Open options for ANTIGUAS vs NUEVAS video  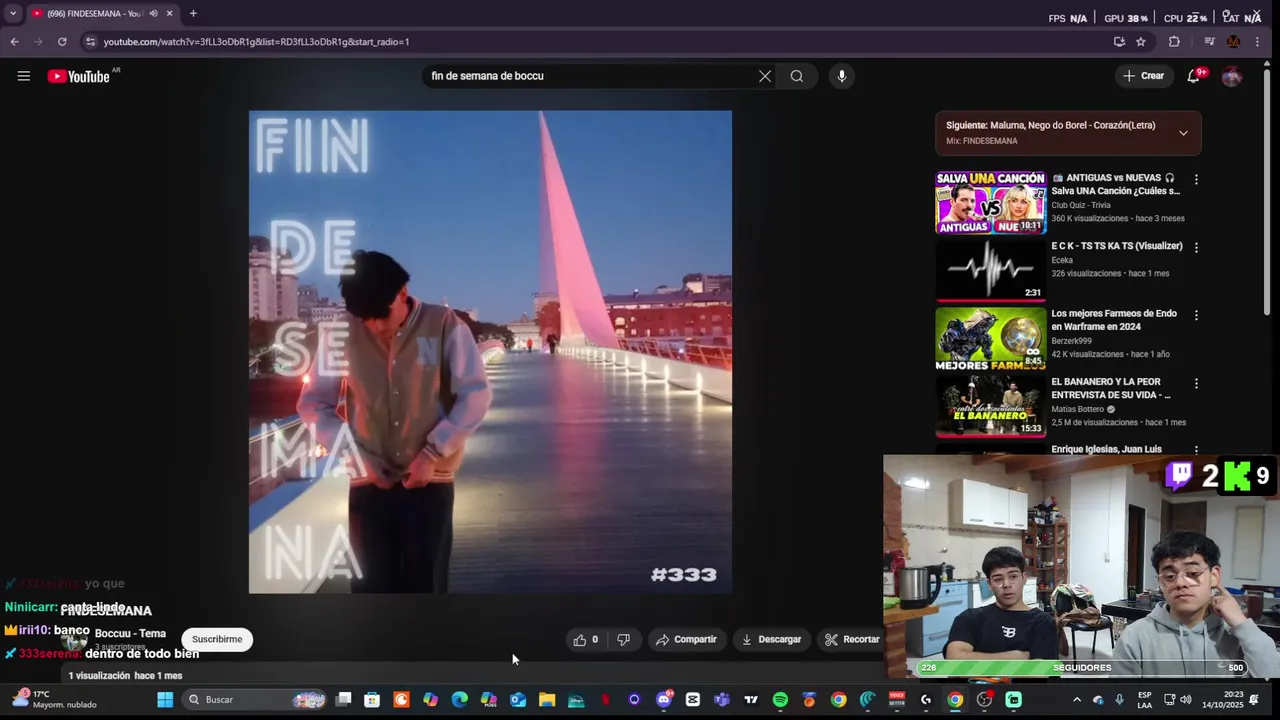point(1196,180)
